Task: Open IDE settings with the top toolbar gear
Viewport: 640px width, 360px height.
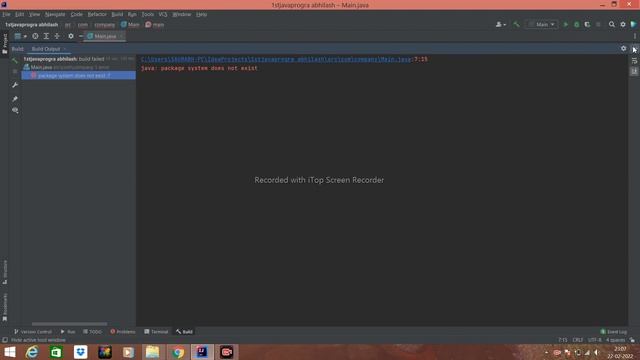Action: [x=623, y=24]
